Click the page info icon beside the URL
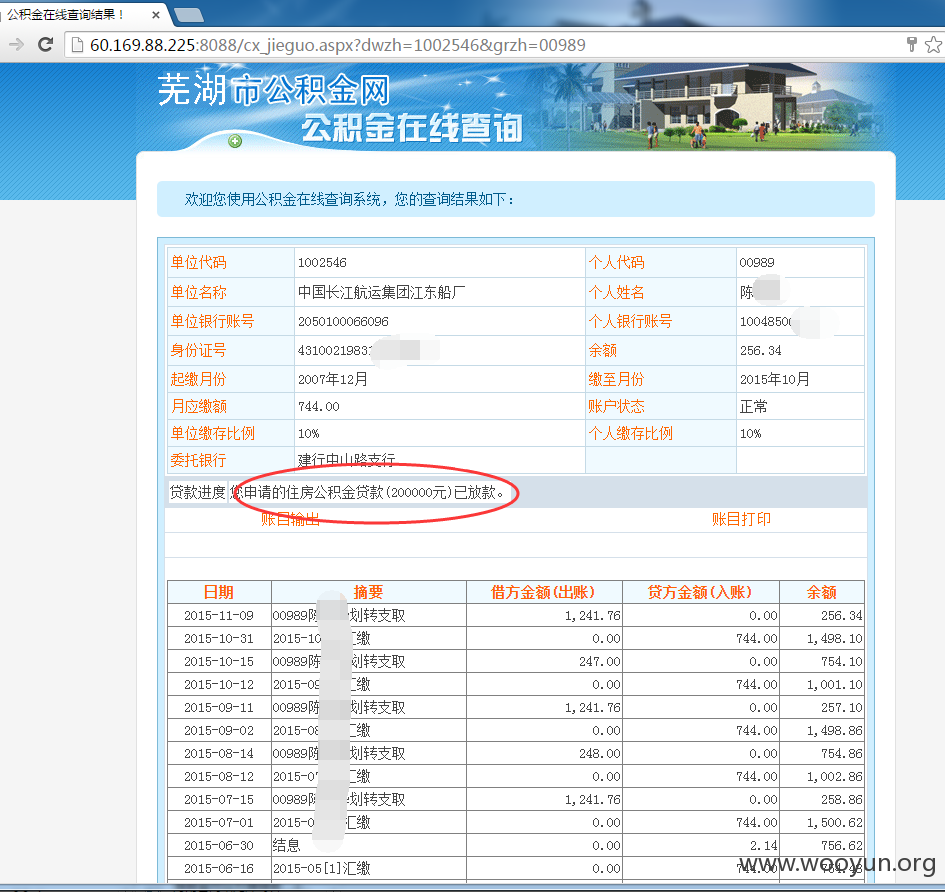This screenshot has width=945, height=892. 77,45
